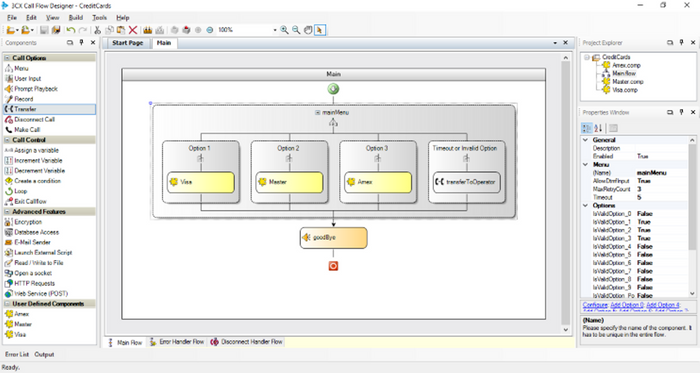Click the Paste toolbar icon
Screen dimensions: 700x373
pyautogui.click(x=121, y=30)
